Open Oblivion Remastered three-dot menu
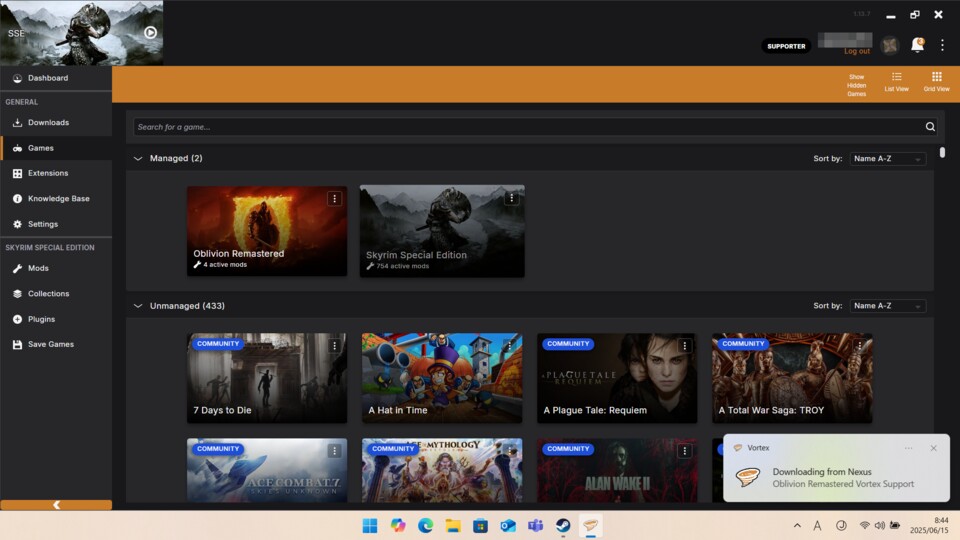Image resolution: width=960 pixels, height=540 pixels. click(x=335, y=199)
